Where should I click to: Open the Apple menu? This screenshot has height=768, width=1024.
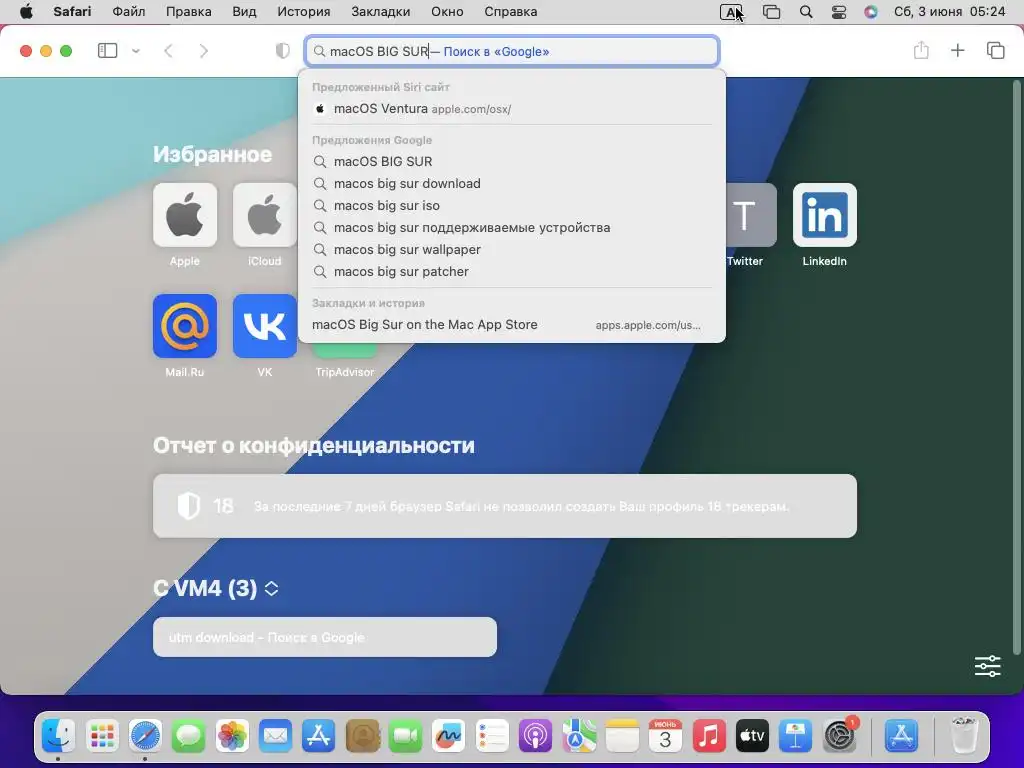(26, 12)
